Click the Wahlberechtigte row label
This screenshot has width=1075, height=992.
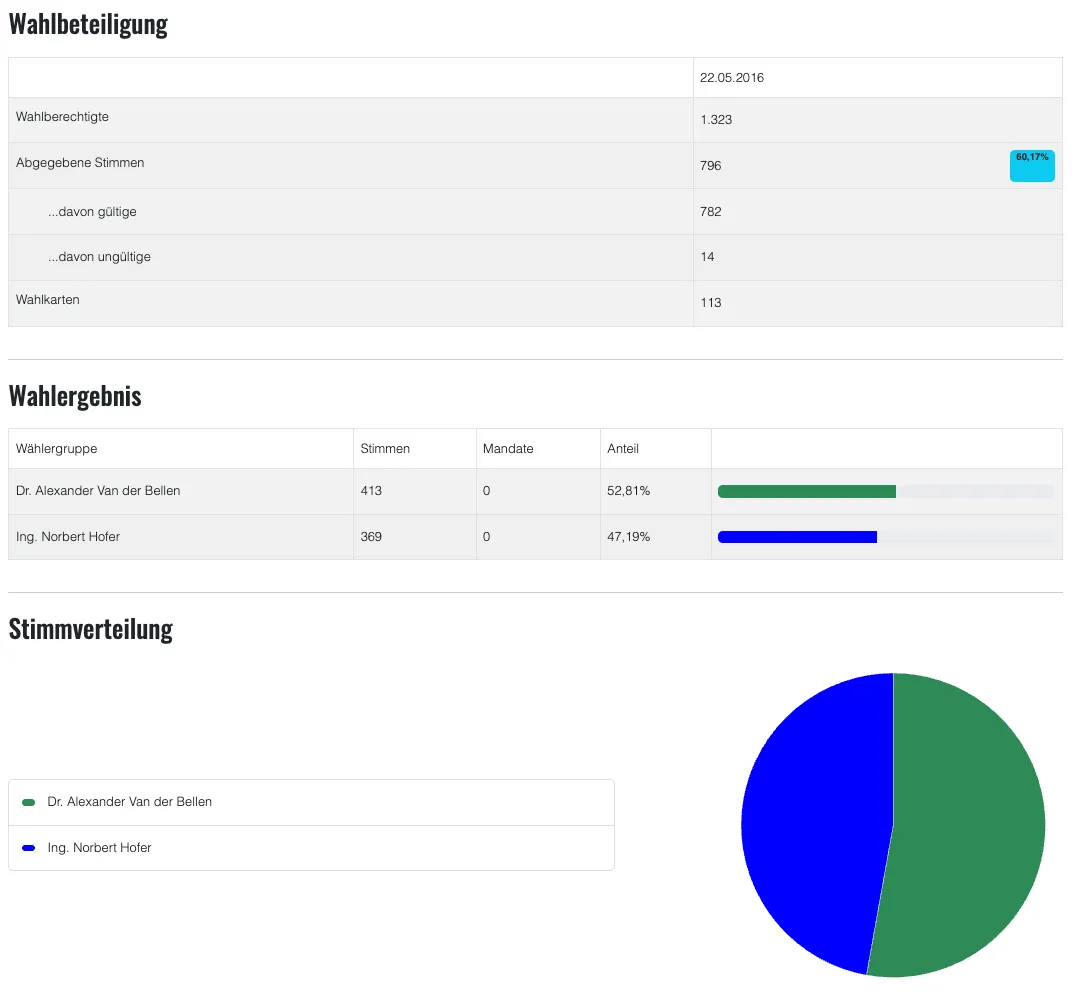point(62,117)
